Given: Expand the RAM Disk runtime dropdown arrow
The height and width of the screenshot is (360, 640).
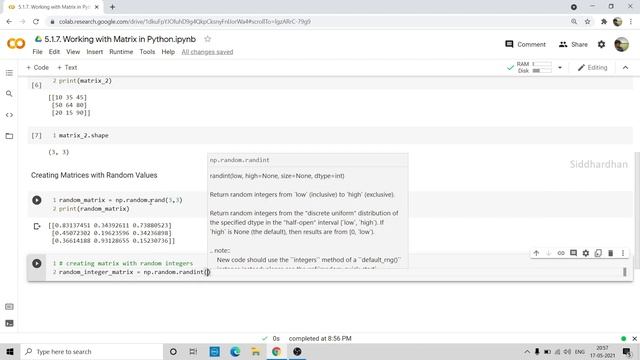Looking at the screenshot, I should pos(560,67).
